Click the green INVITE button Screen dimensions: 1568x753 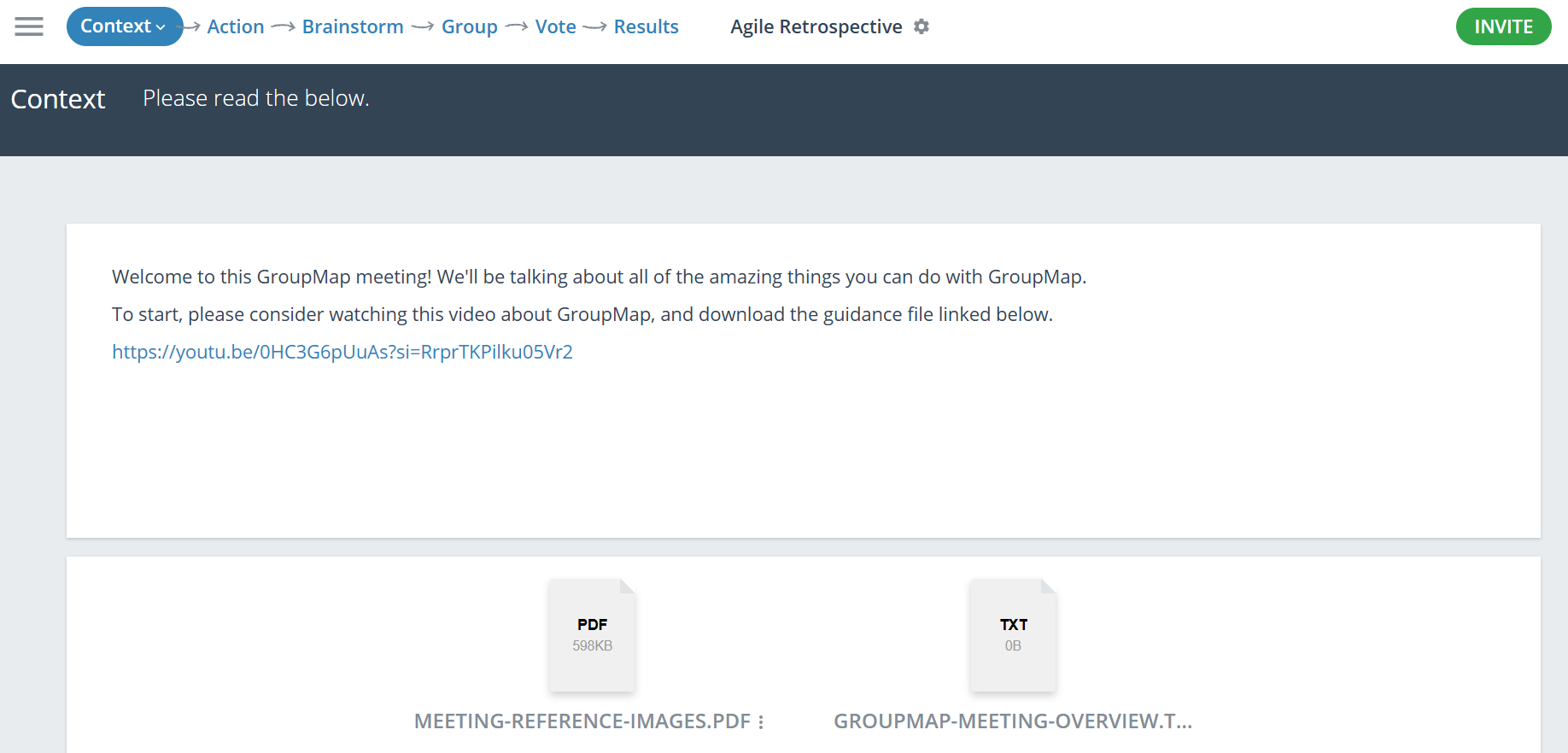tap(1503, 26)
